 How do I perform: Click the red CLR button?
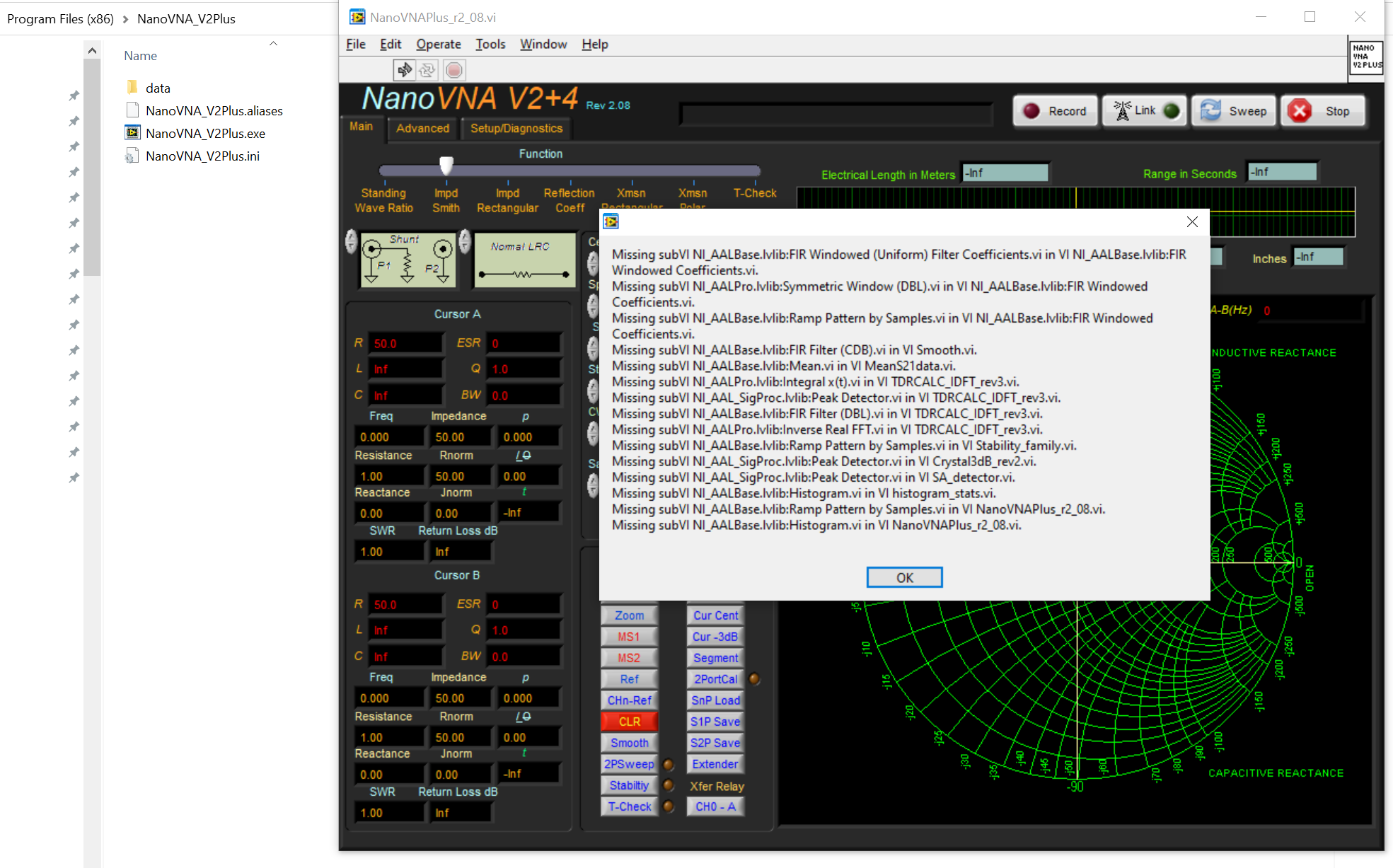[629, 722]
